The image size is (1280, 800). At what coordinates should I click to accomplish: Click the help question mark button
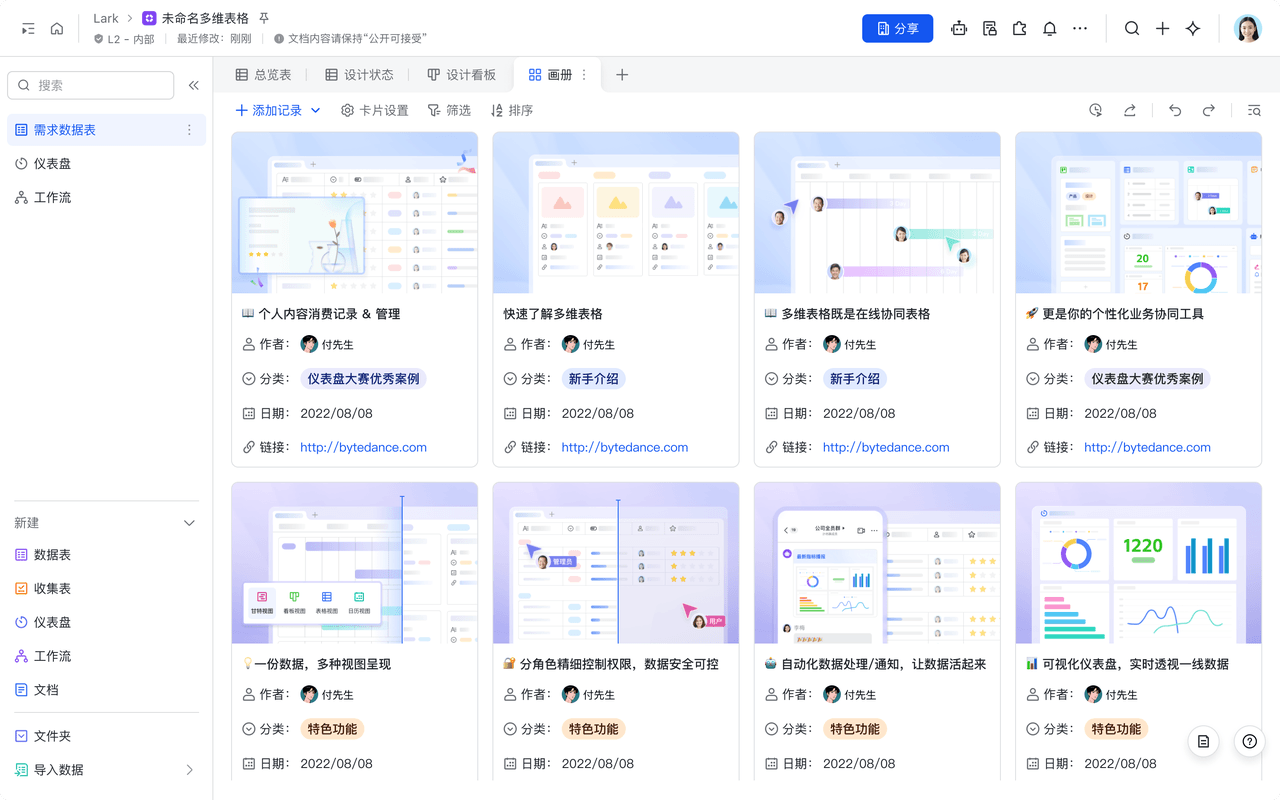(x=1249, y=742)
